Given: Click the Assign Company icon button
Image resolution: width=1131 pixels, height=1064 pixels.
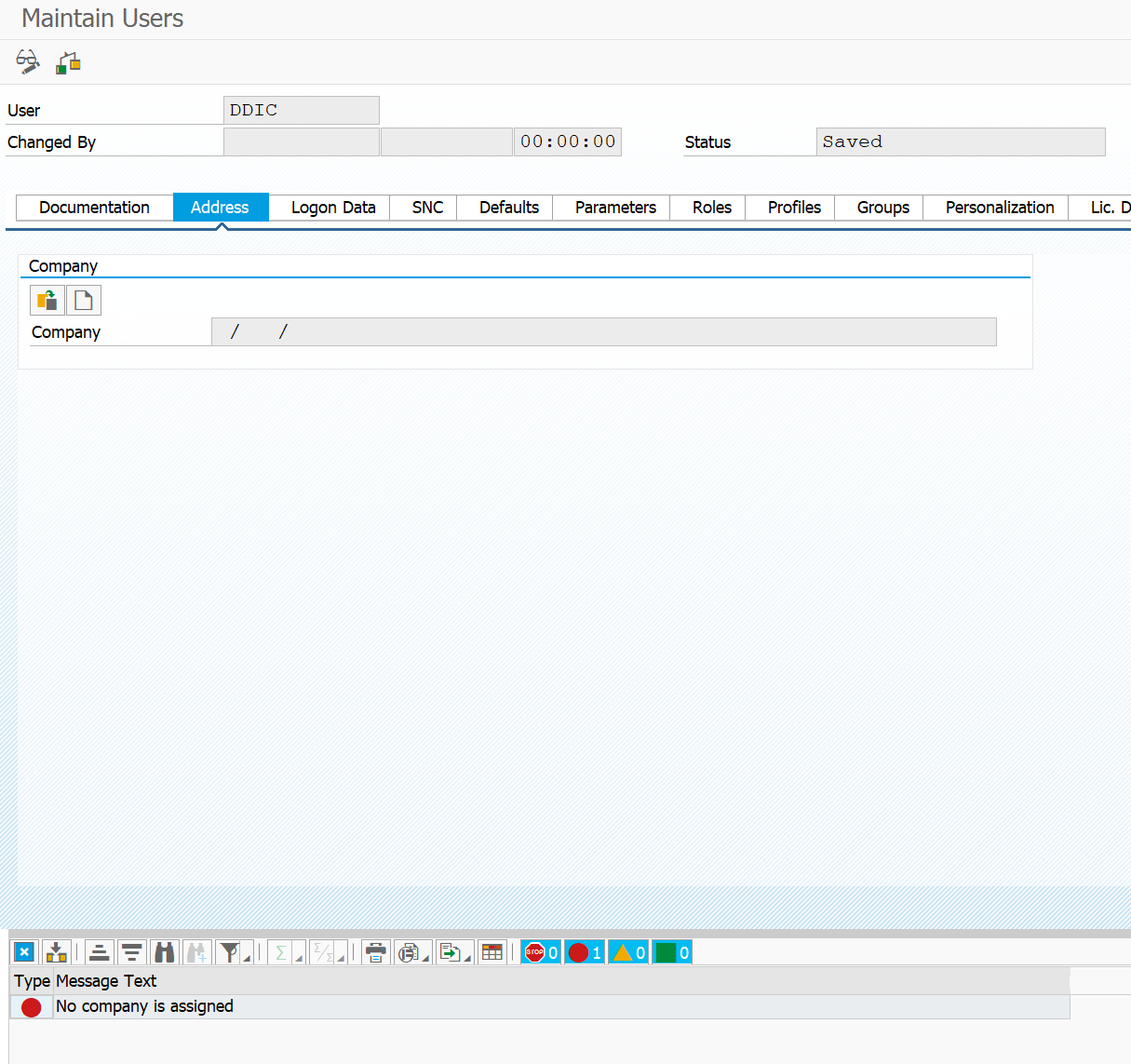Looking at the screenshot, I should [x=47, y=300].
